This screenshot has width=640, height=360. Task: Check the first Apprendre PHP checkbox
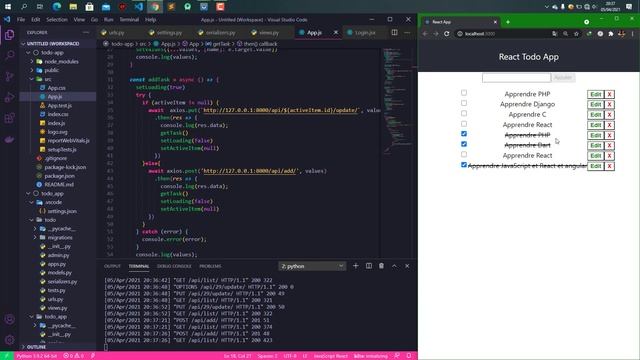[x=464, y=93]
